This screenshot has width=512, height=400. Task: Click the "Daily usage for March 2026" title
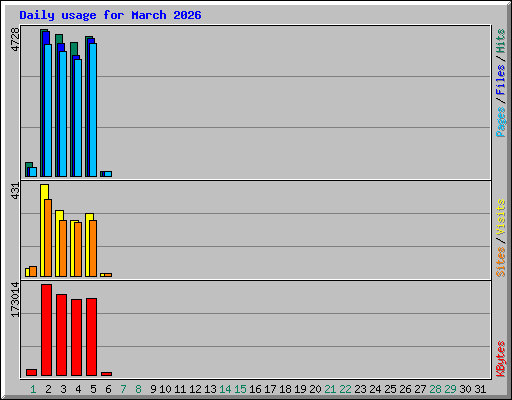click(x=110, y=15)
